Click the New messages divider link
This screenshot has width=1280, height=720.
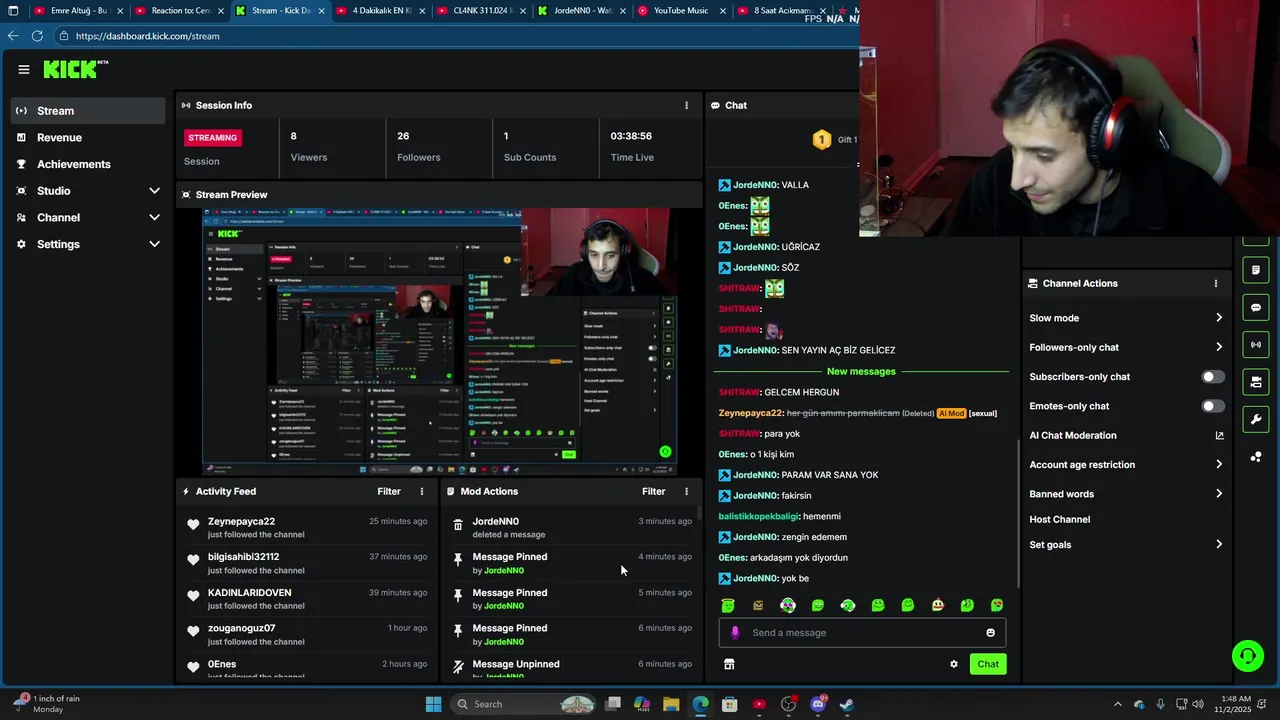coord(861,372)
